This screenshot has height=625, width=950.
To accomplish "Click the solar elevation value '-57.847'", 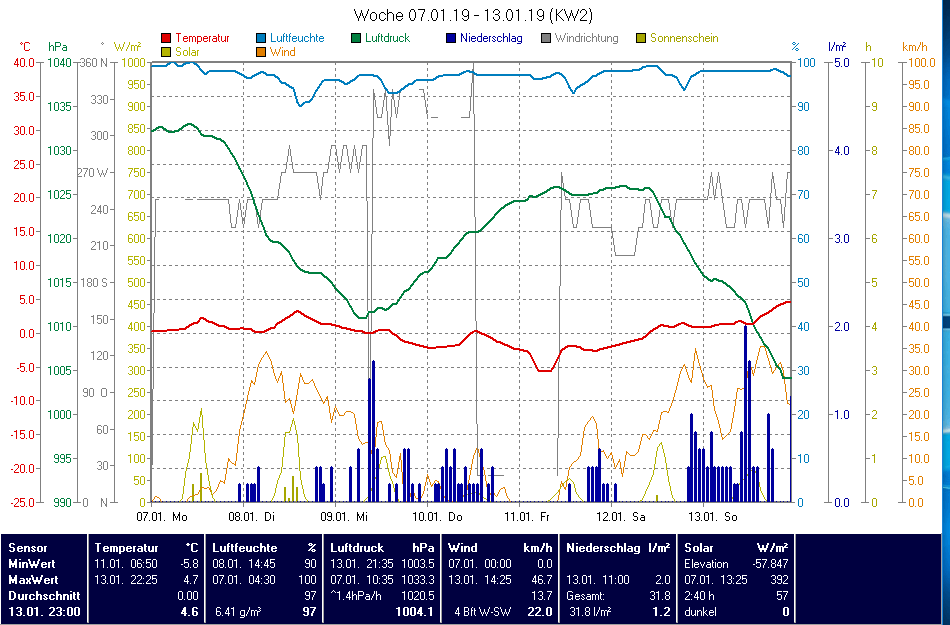I will pyautogui.click(x=770, y=563).
